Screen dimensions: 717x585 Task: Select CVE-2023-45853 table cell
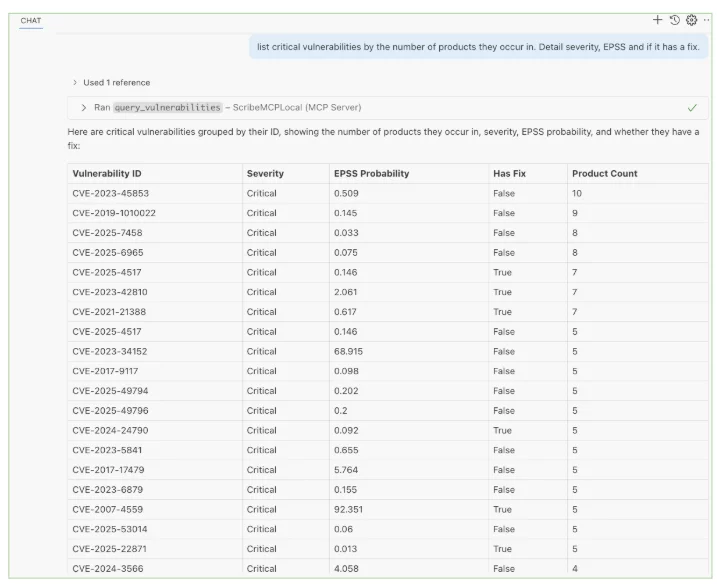tap(111, 193)
